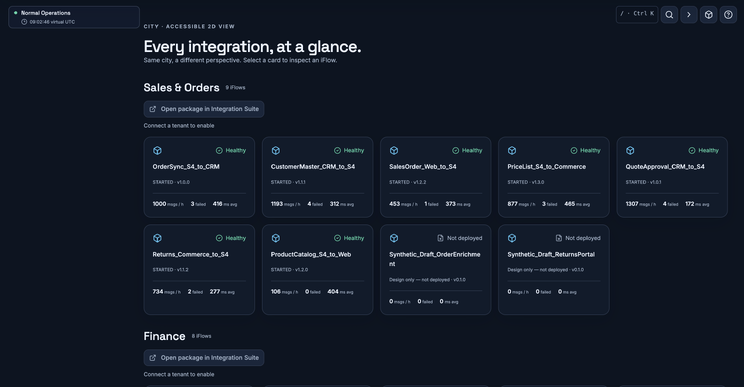Select the Returns_Commerce_to_S4 card title

(x=190, y=255)
